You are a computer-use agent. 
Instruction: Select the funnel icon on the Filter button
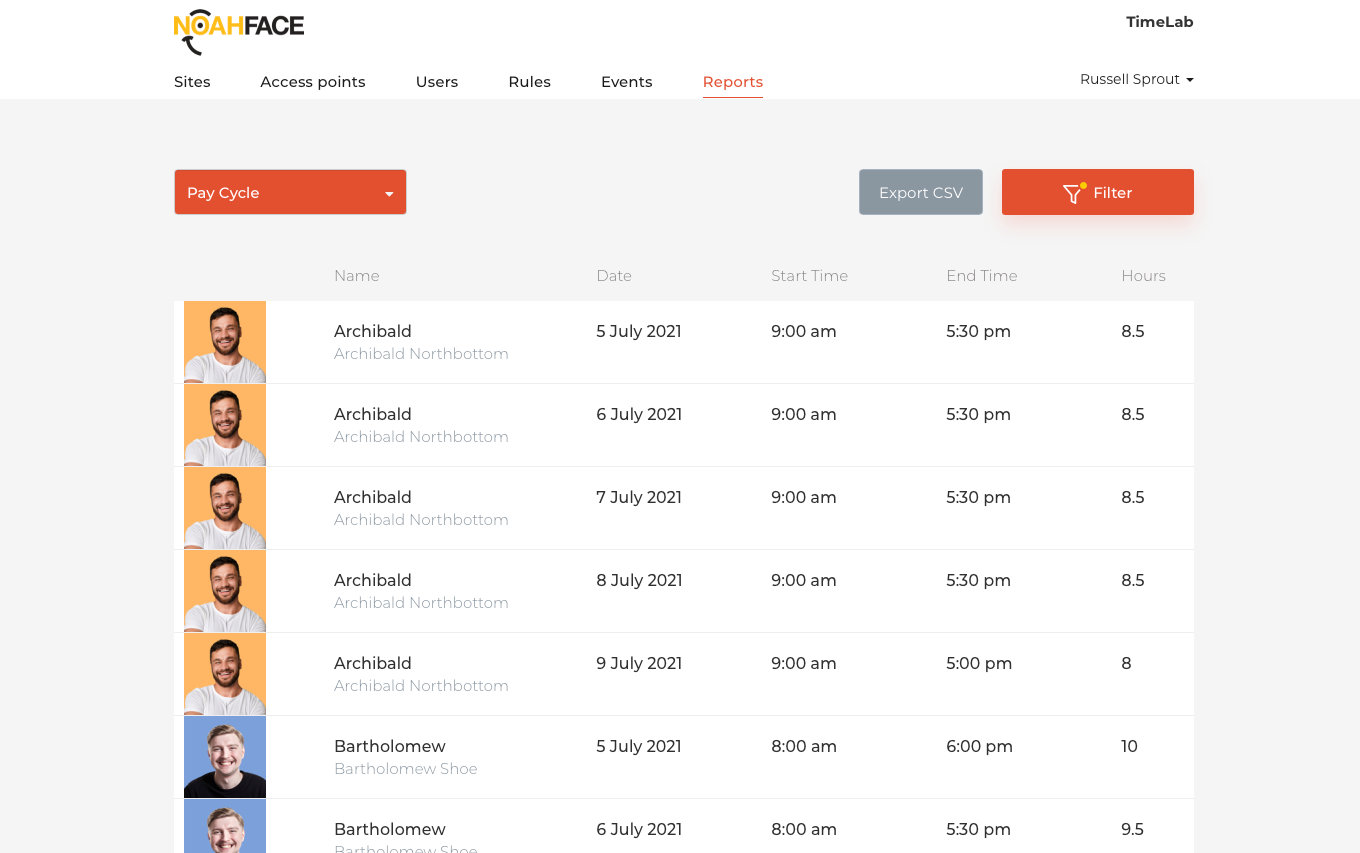coord(1073,194)
